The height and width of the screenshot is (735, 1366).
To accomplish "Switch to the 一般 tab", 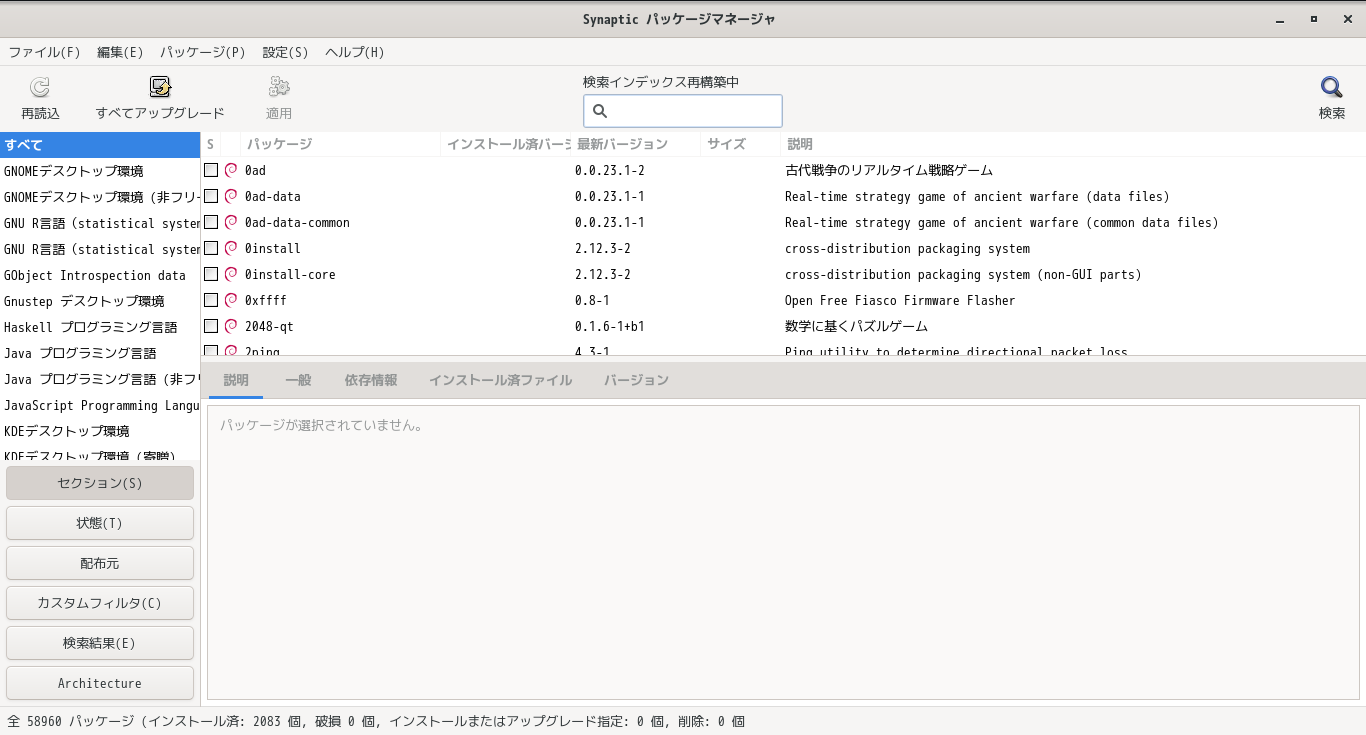I will tap(298, 380).
